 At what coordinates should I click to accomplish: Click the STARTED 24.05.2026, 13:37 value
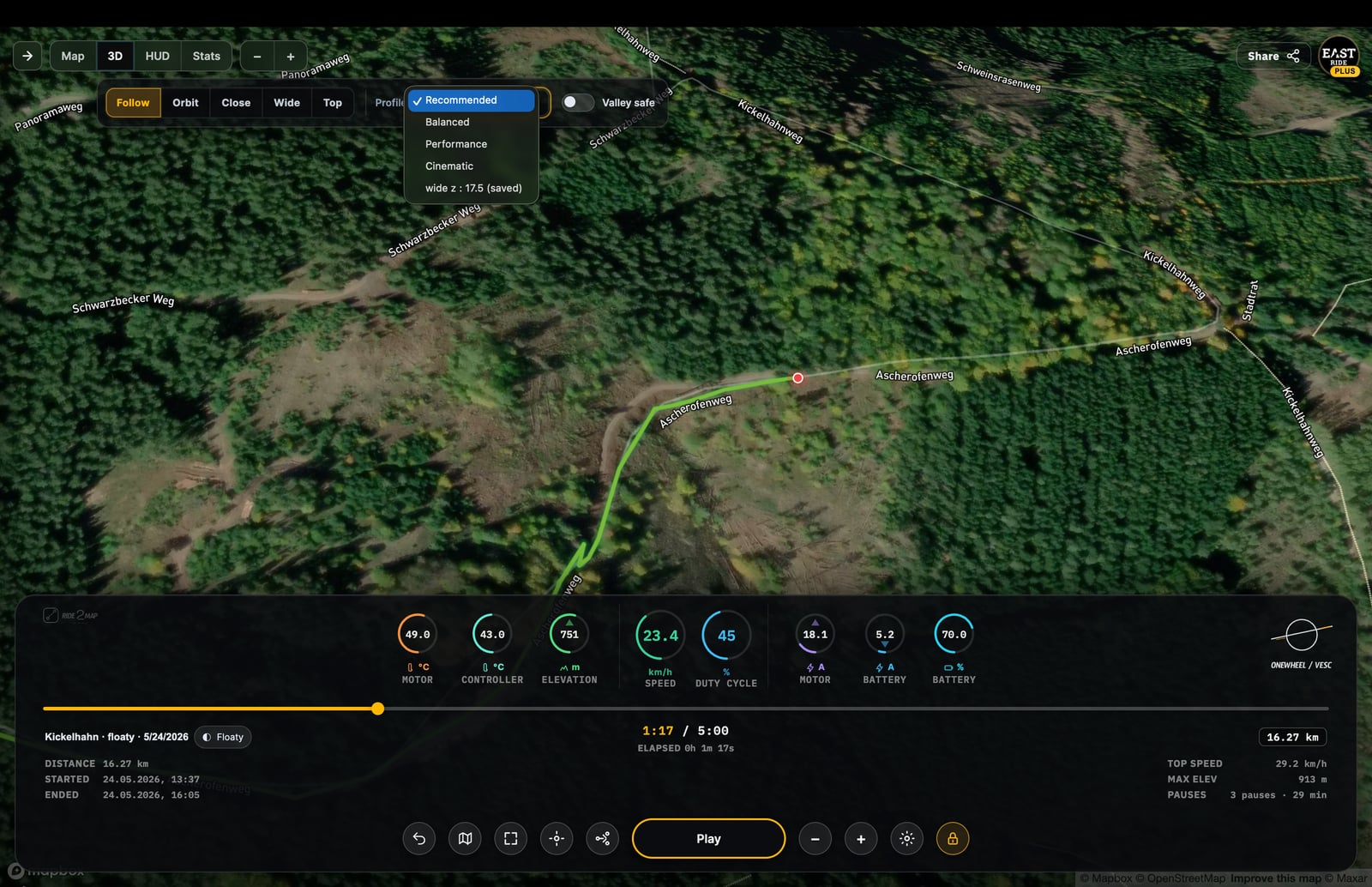pyautogui.click(x=151, y=780)
